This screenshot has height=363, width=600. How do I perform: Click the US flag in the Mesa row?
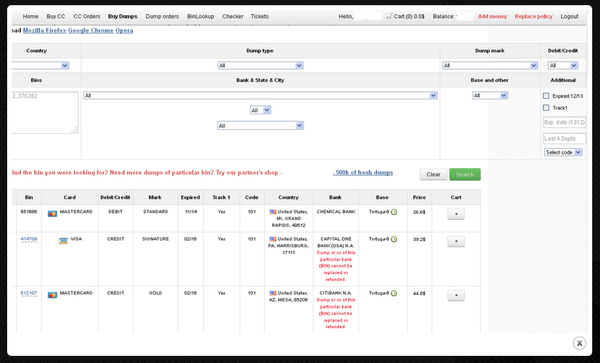click(x=273, y=293)
